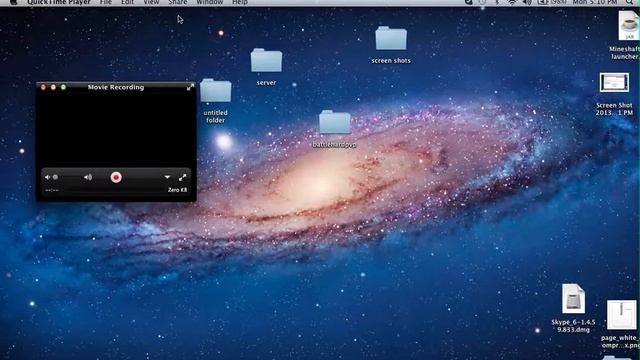Screen dimensions: 640x360
Task: Select the battlehardpvp folder icon
Action: [335, 122]
